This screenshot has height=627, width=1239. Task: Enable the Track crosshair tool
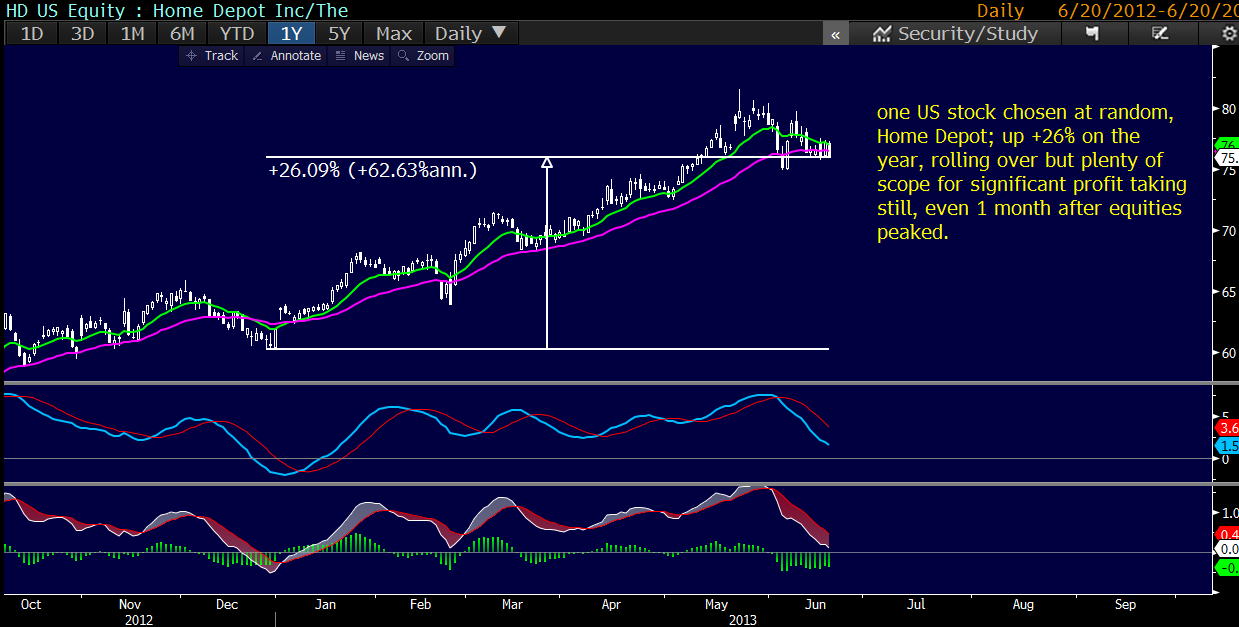tap(213, 56)
